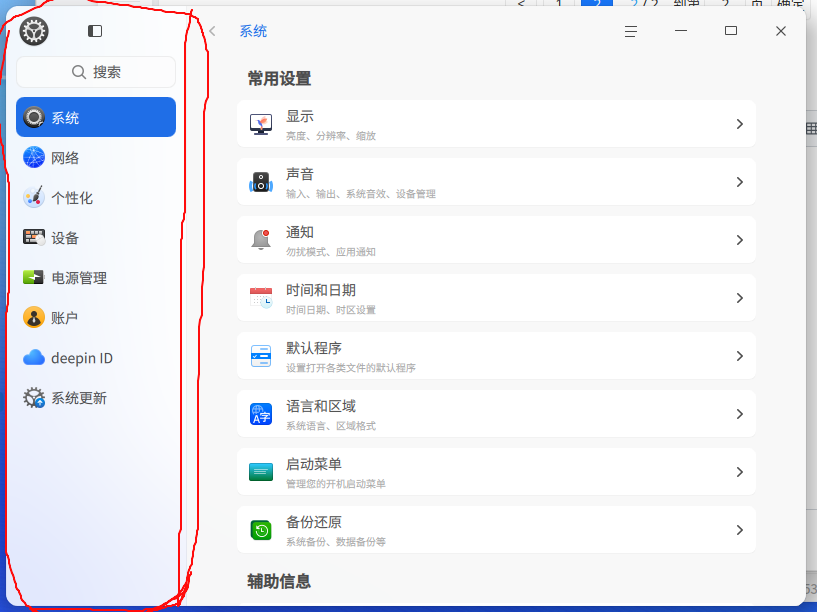Click the 显示 monitor icon
Viewport: 817px width, 612px height.
point(261,124)
